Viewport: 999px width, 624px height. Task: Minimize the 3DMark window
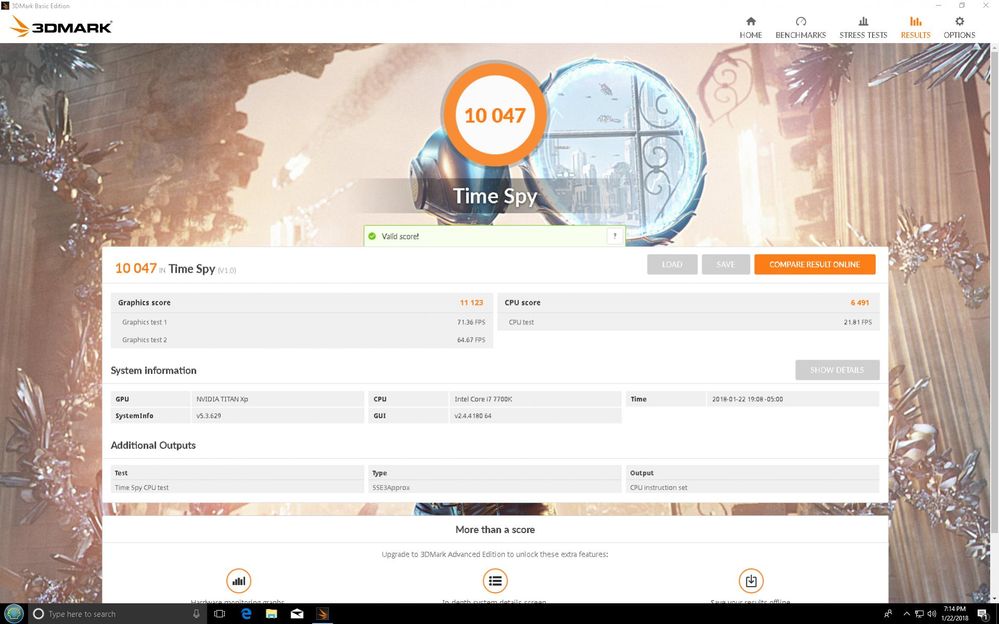(x=939, y=5)
